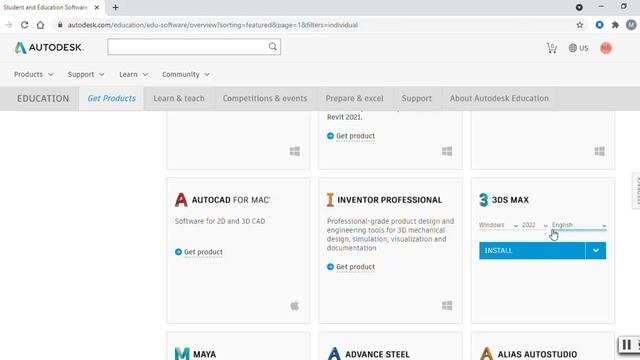Click the Alias AutoStudio logo icon
Image resolution: width=640 pixels, height=360 pixels.
(x=487, y=353)
